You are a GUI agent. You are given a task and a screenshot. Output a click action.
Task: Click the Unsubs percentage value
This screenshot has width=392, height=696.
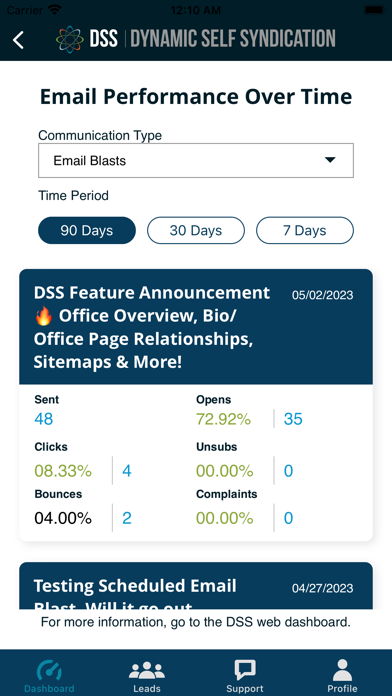(x=225, y=471)
